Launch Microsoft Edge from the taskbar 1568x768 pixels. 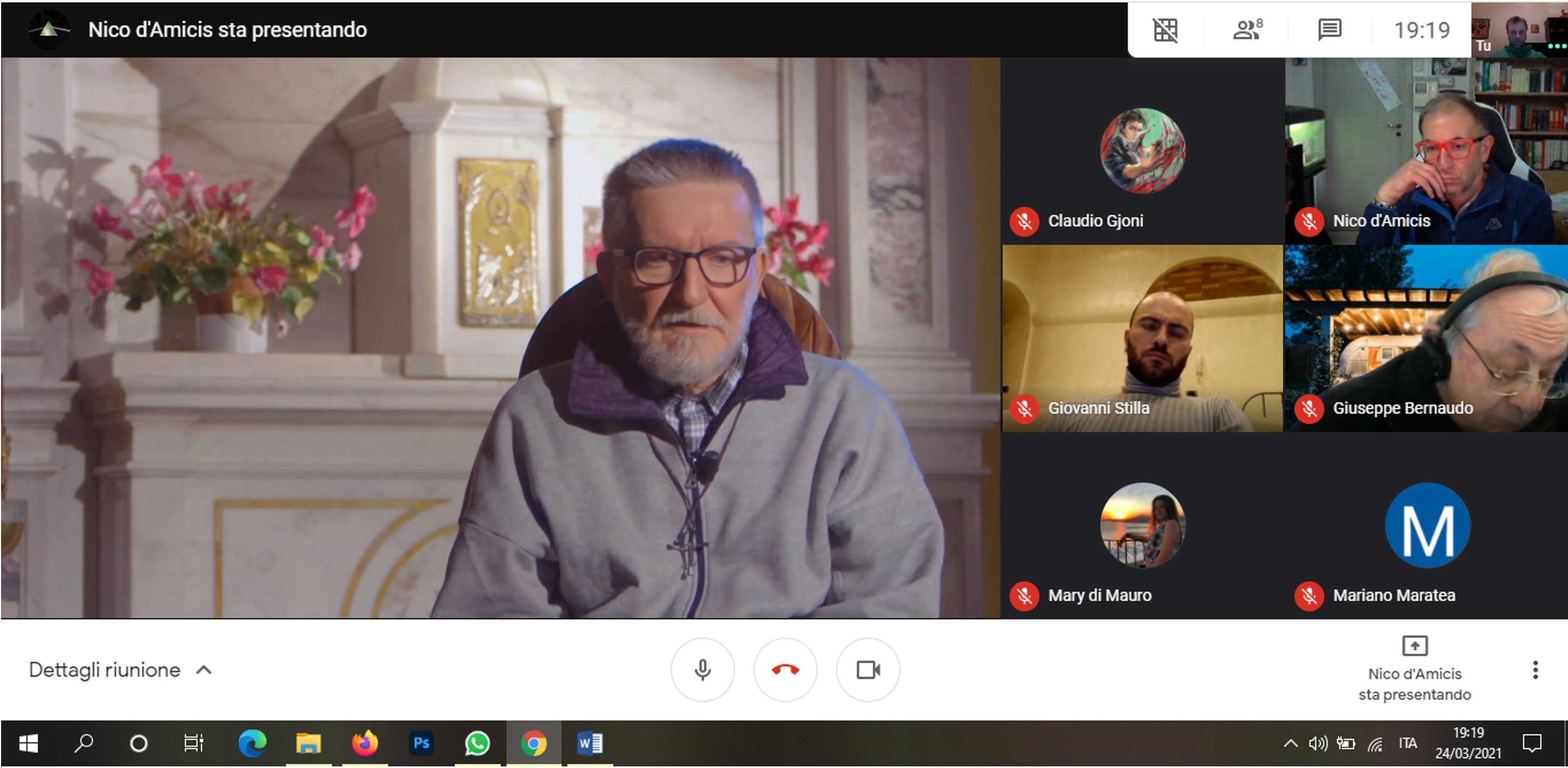252,743
